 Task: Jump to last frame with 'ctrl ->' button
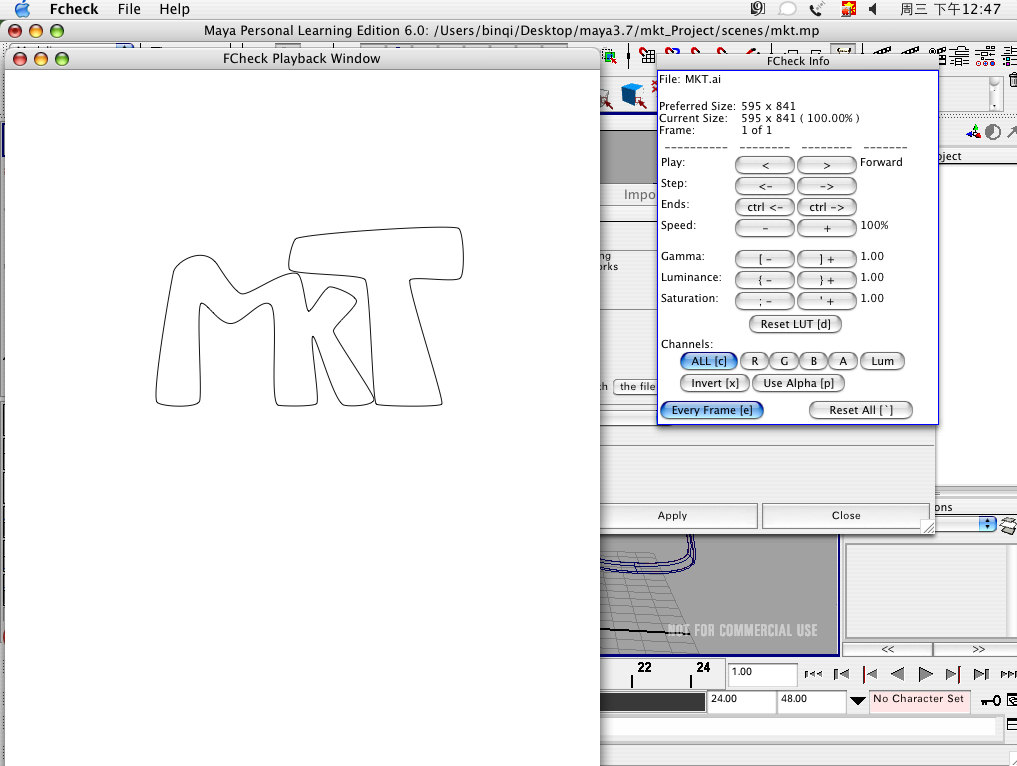(x=826, y=207)
